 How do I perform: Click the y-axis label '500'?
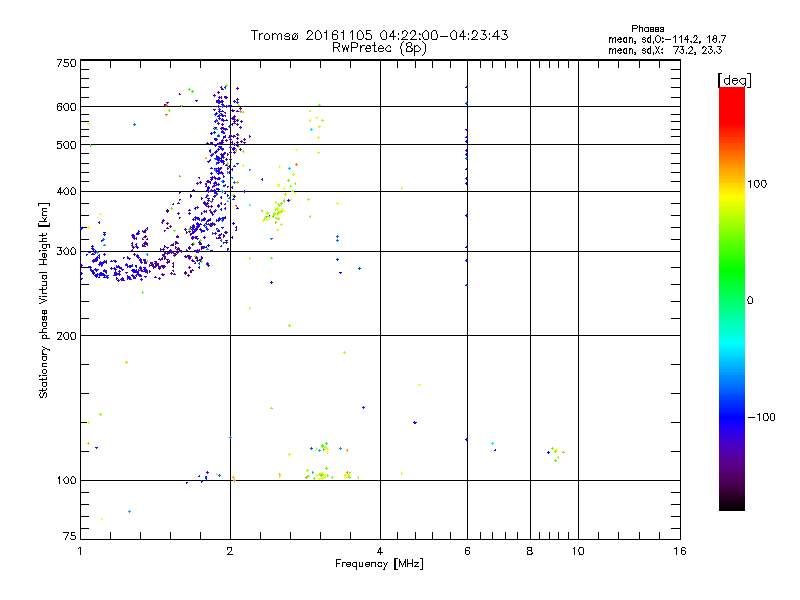(66, 145)
